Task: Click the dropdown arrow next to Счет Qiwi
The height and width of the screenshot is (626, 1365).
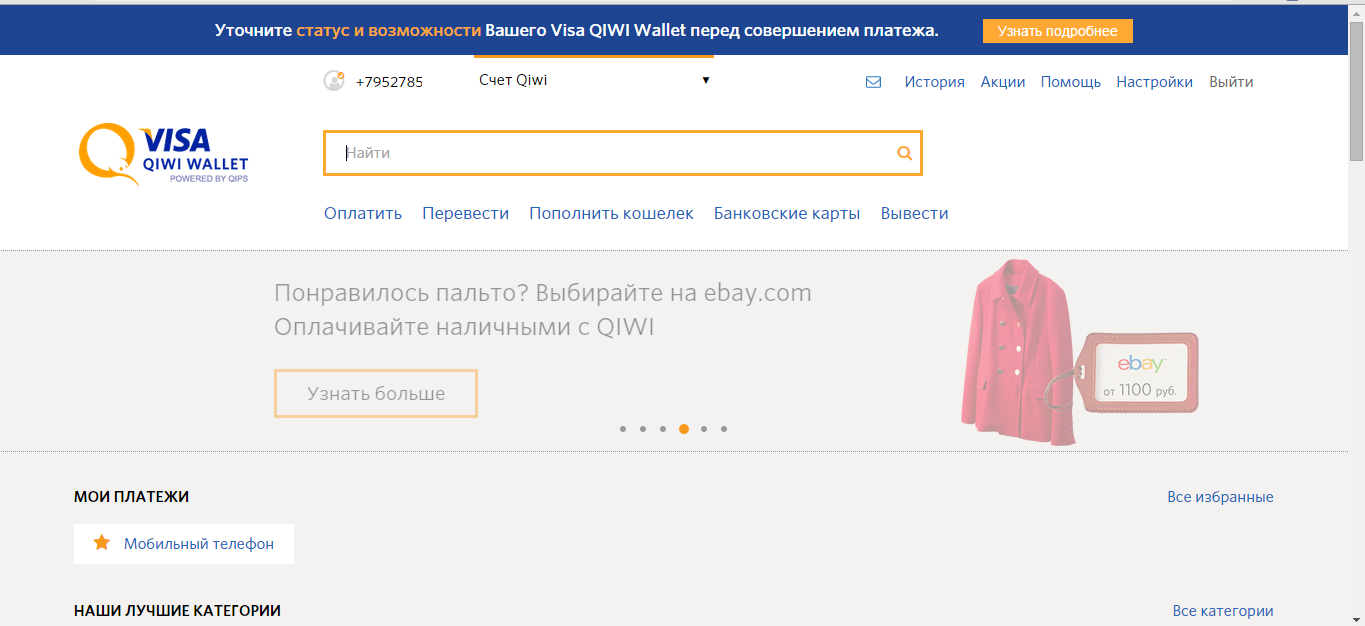Action: 705,80
